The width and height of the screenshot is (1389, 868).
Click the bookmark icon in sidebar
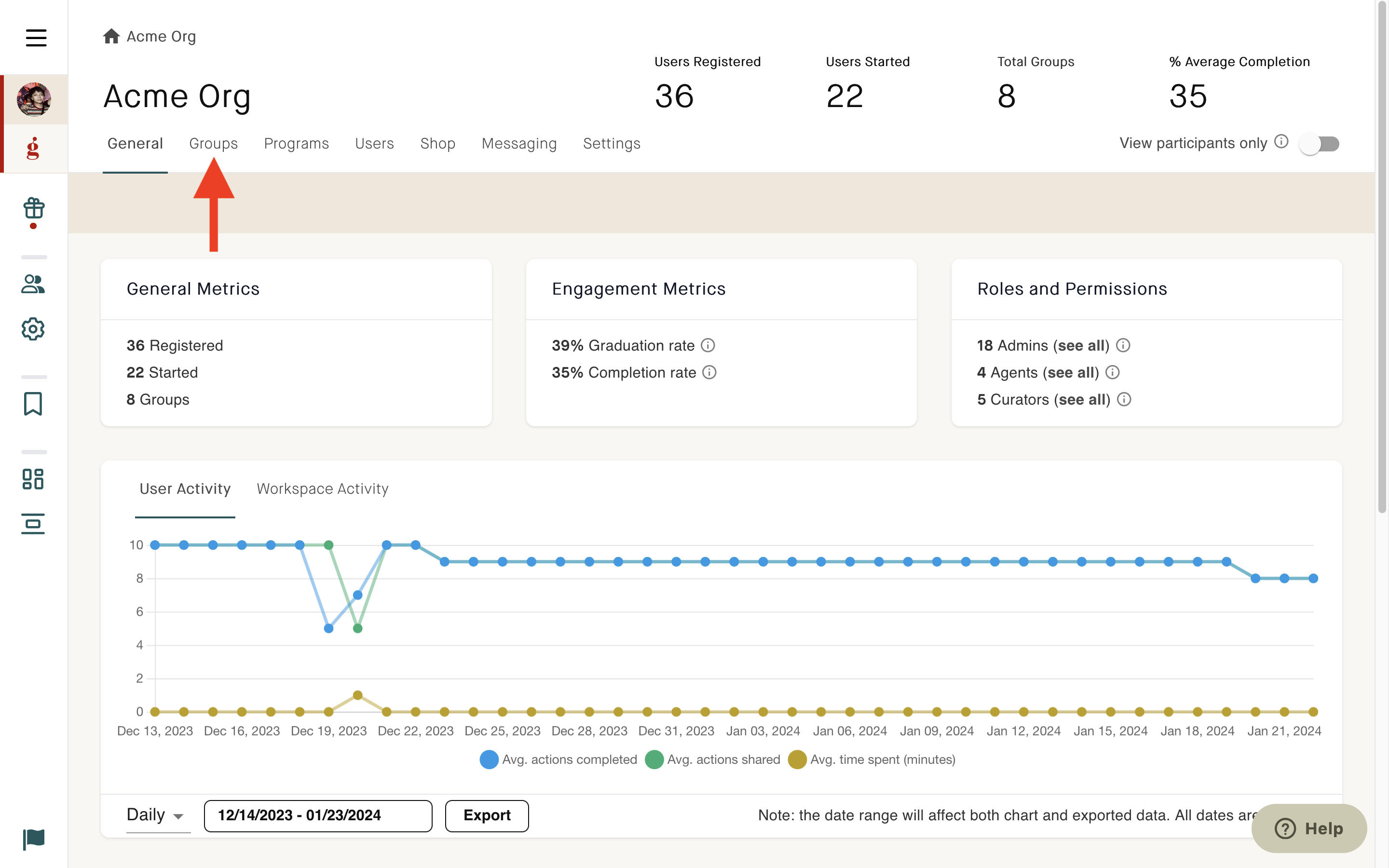coord(33,404)
